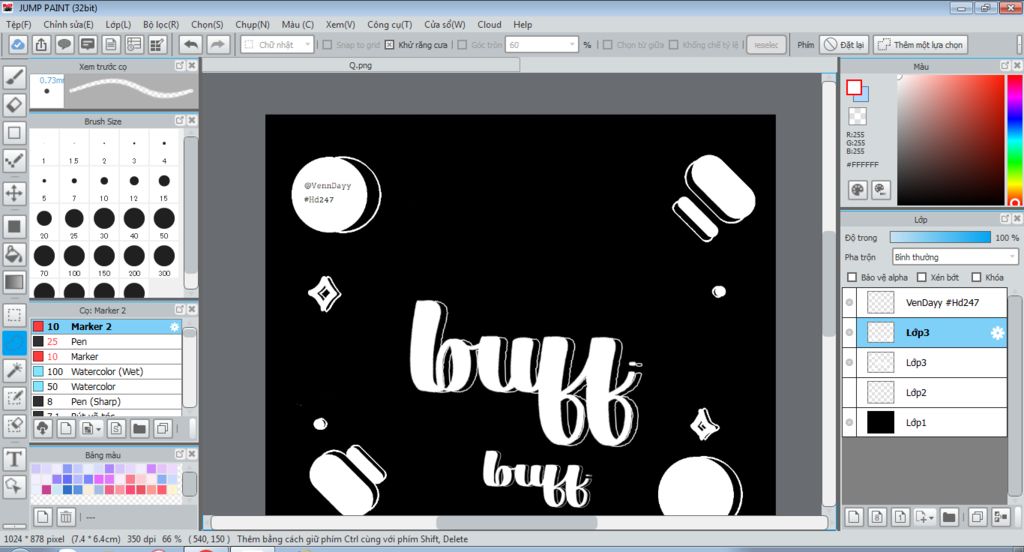
Task: Open the Chỉnh sửa(E) menu
Action: click(68, 24)
